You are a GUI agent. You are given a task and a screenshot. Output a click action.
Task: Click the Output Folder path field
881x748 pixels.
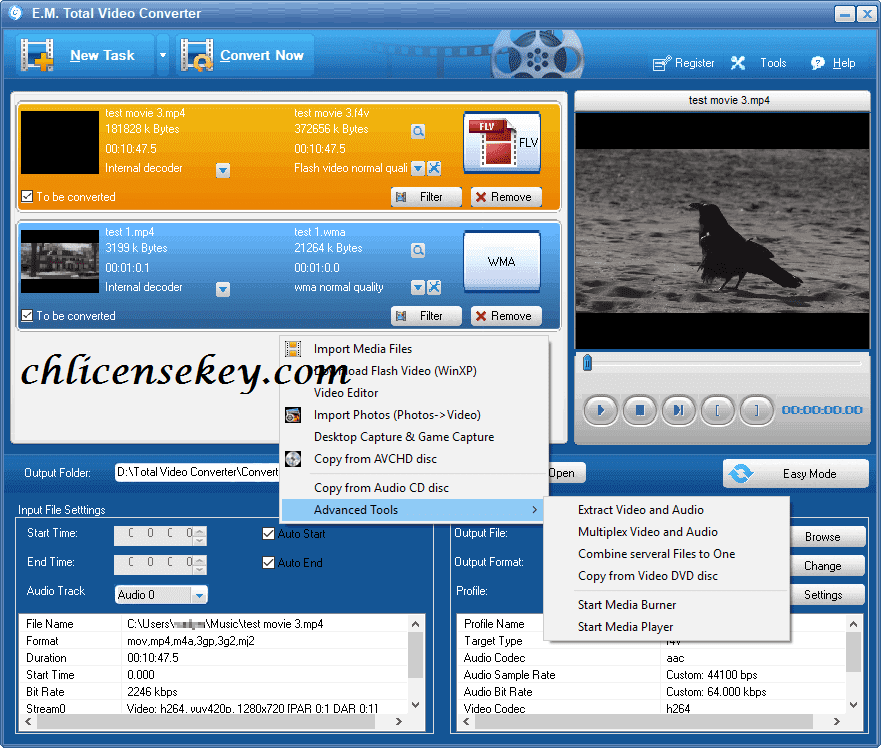pyautogui.click(x=197, y=472)
